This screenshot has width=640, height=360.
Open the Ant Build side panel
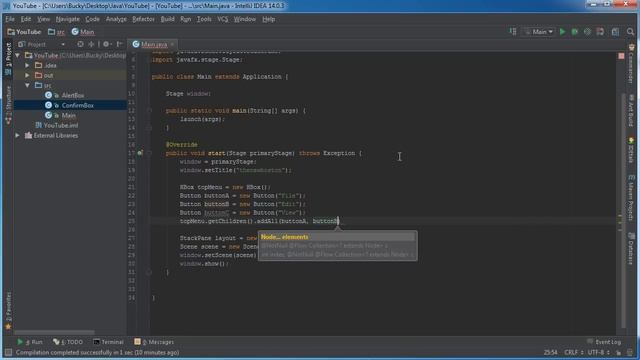click(x=631, y=110)
